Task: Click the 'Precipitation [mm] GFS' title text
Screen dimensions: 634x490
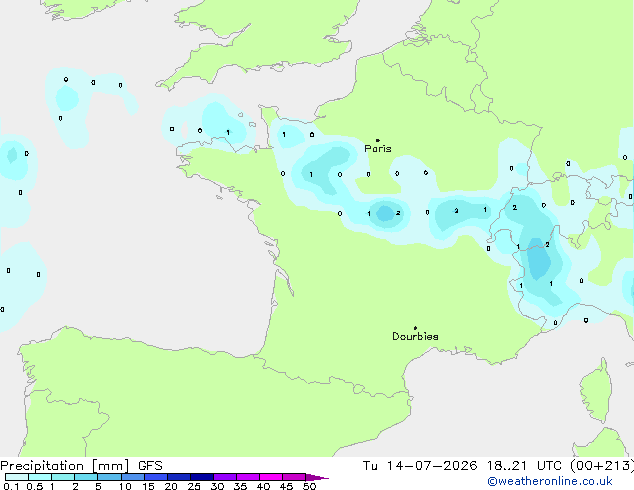Action: [x=81, y=466]
